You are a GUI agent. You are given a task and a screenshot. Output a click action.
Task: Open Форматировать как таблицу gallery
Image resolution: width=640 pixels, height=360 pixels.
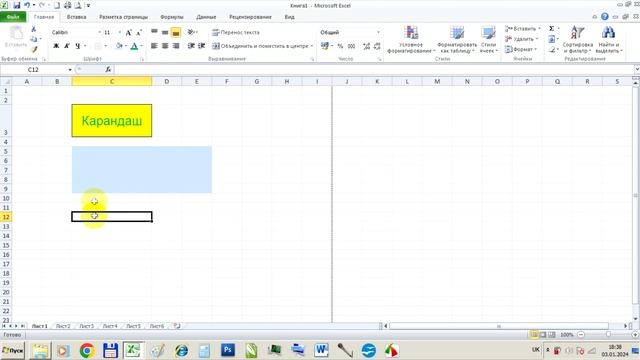(x=457, y=40)
